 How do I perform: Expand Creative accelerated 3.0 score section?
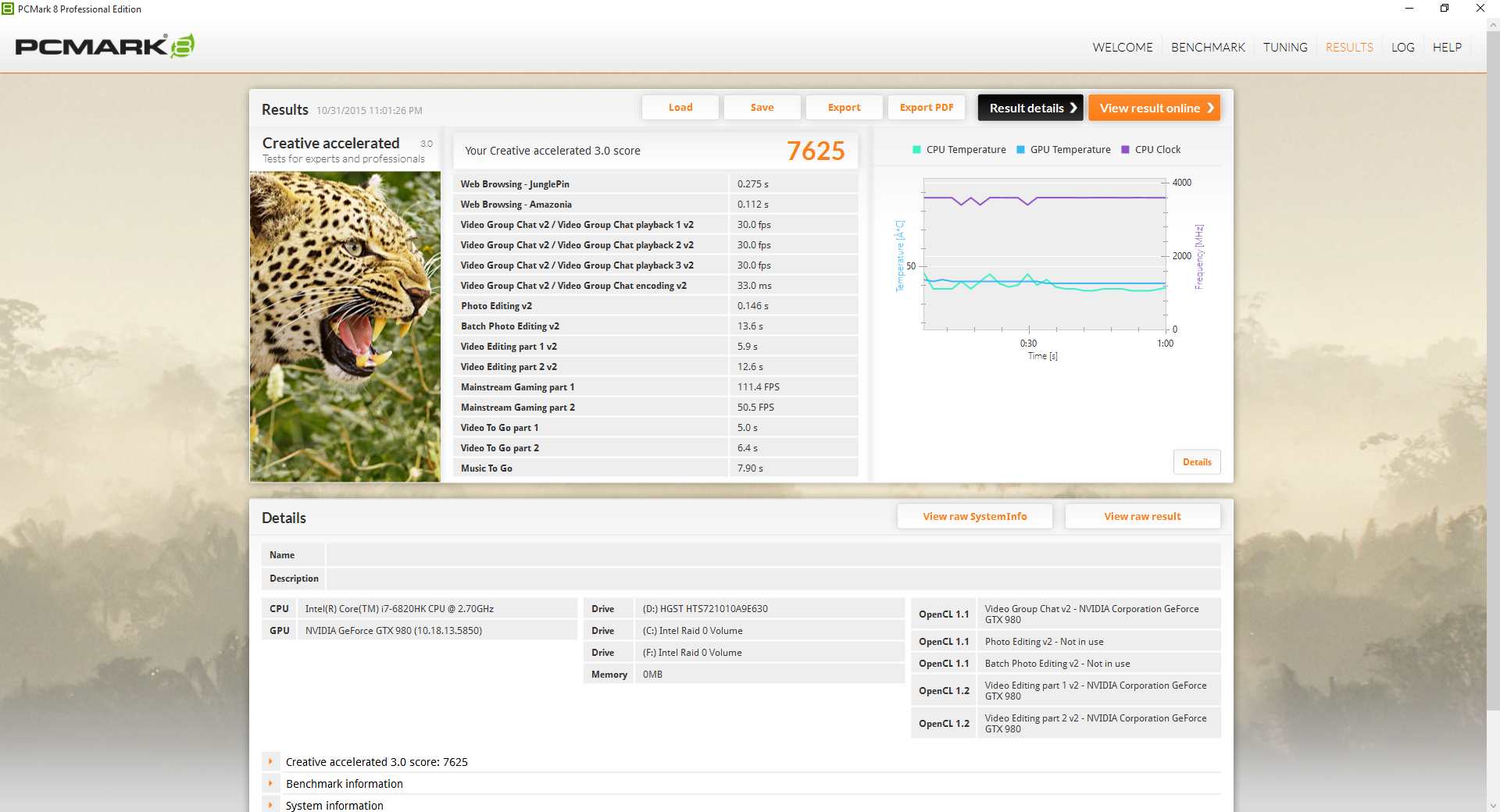coord(270,761)
